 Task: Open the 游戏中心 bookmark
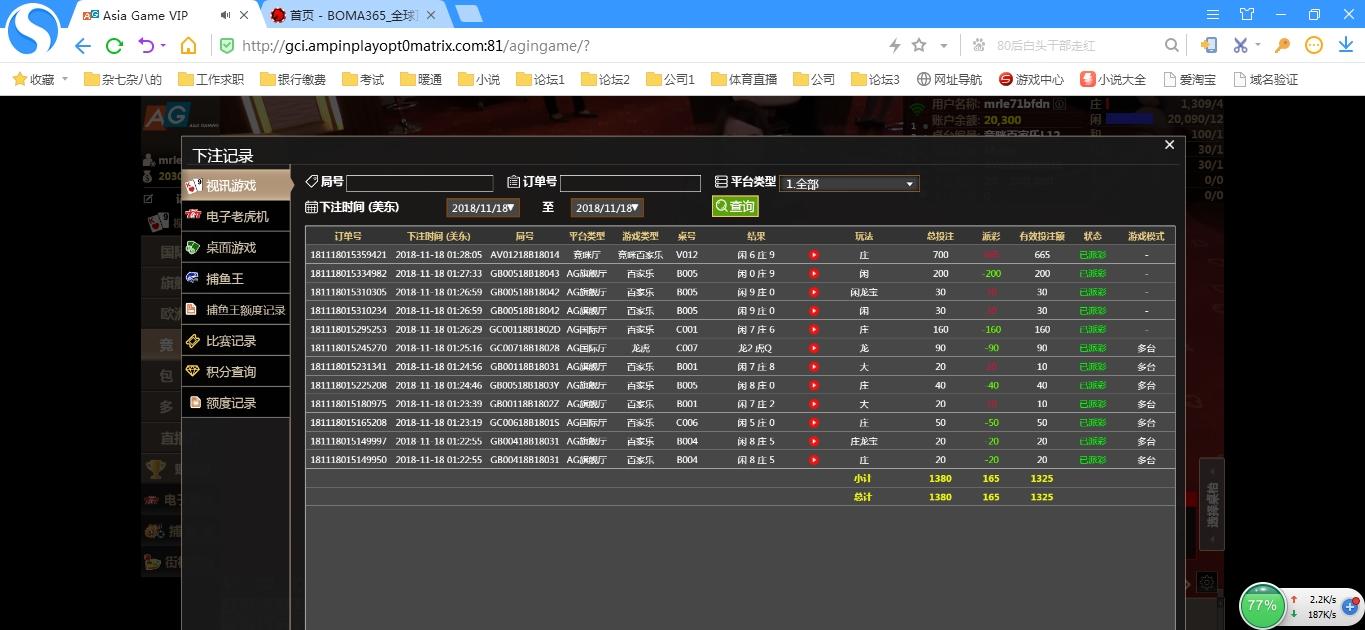[x=1031, y=79]
